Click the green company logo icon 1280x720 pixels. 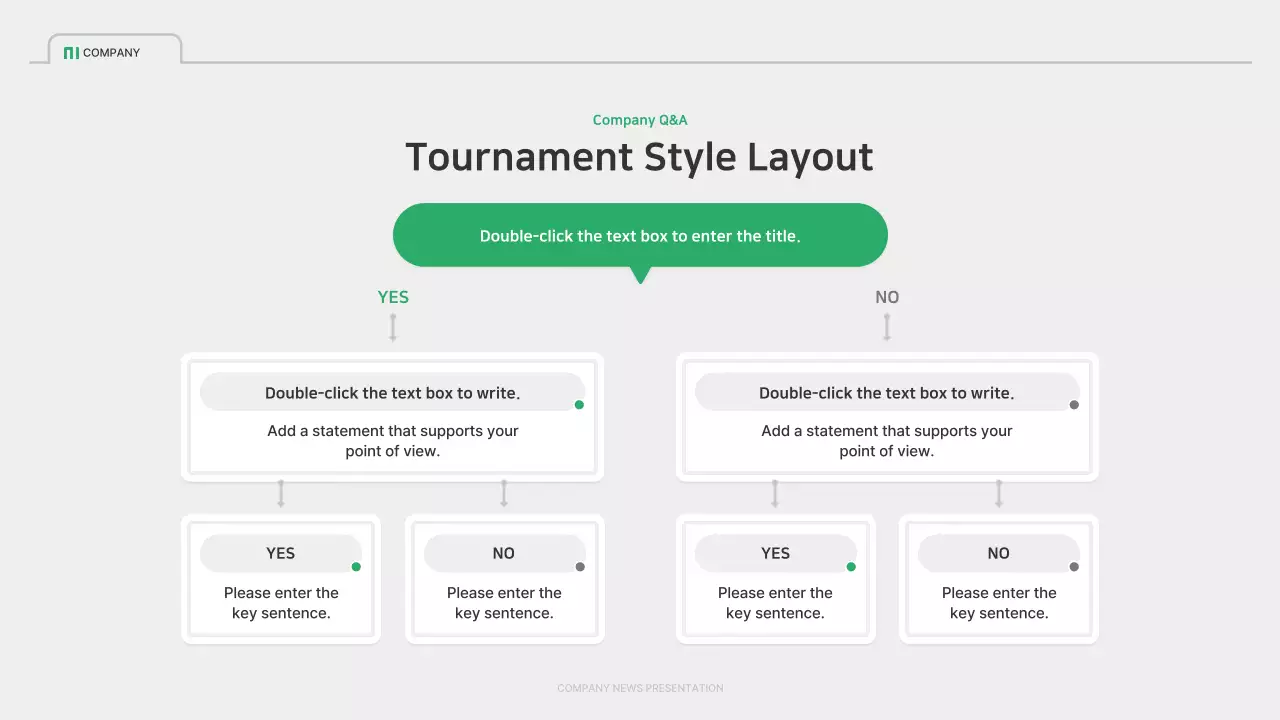pyautogui.click(x=70, y=52)
